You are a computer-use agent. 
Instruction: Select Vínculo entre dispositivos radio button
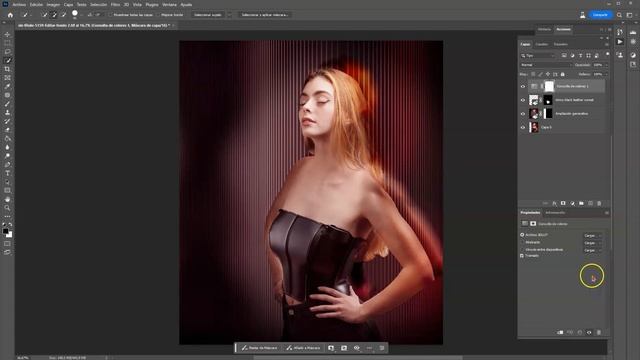522,249
